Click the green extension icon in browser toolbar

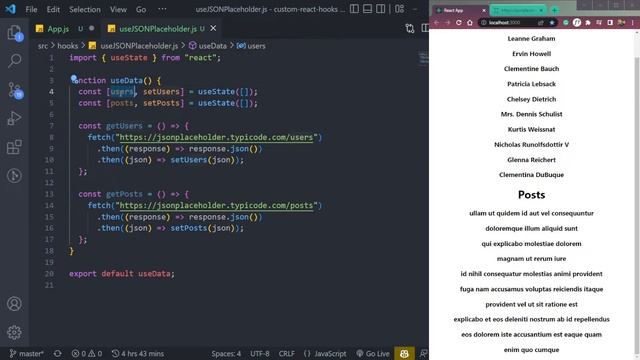(566, 23)
